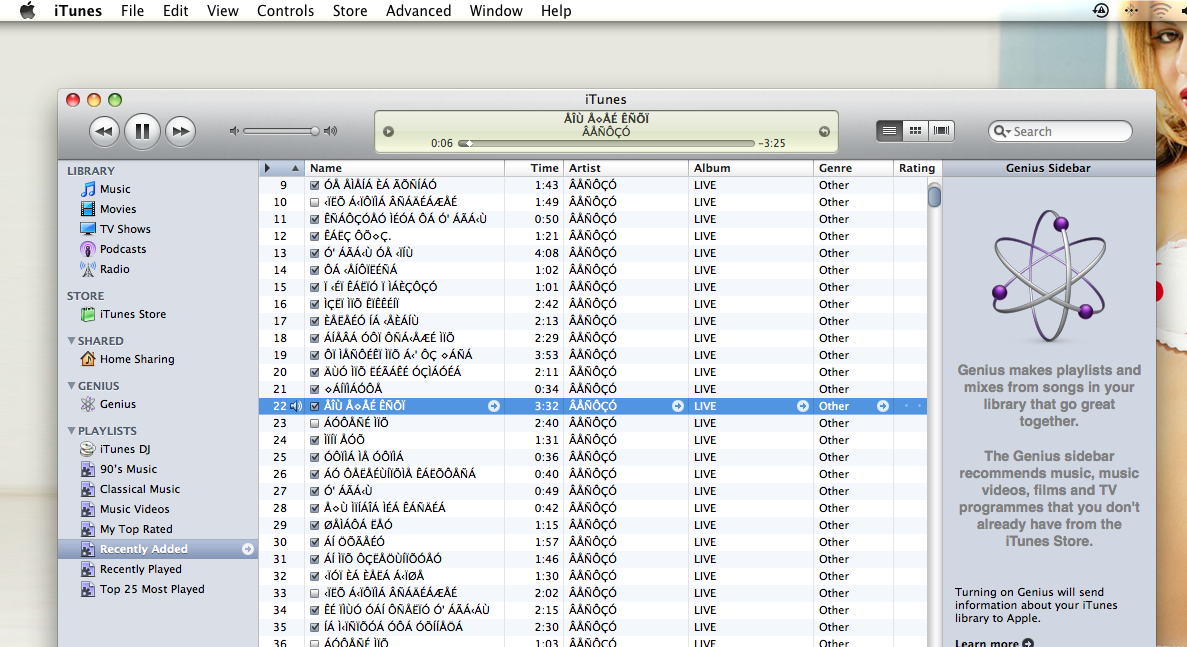Check the checkbox for track 23
The width and height of the screenshot is (1187, 647).
coord(314,423)
